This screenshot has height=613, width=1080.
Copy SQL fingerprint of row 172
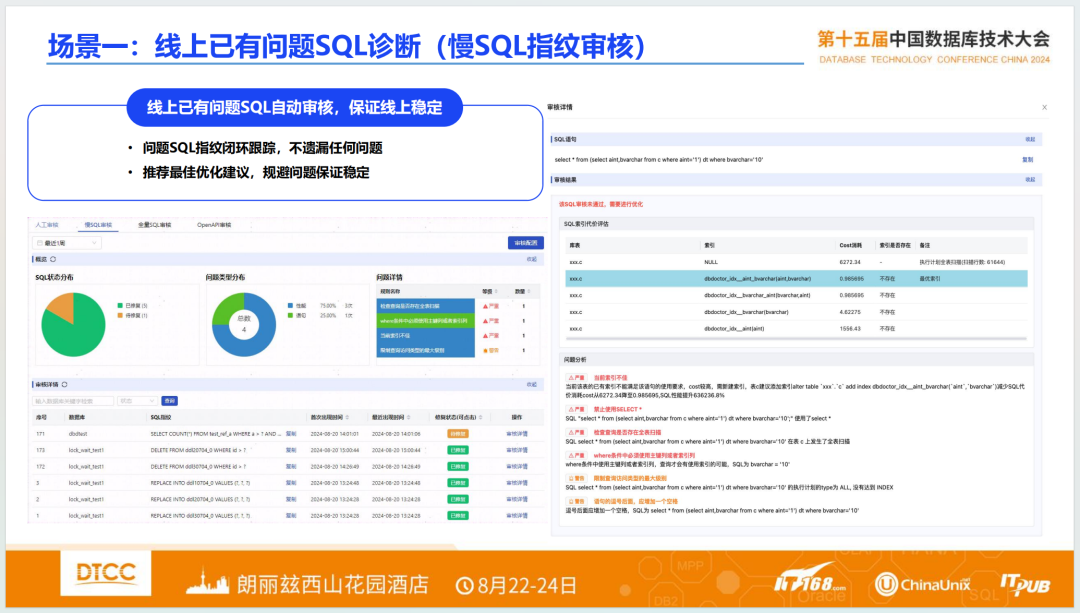[x=291, y=467]
